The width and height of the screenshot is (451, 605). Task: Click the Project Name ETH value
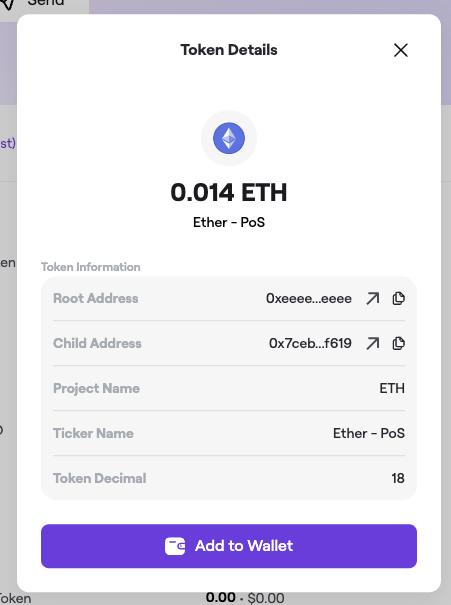[392, 388]
